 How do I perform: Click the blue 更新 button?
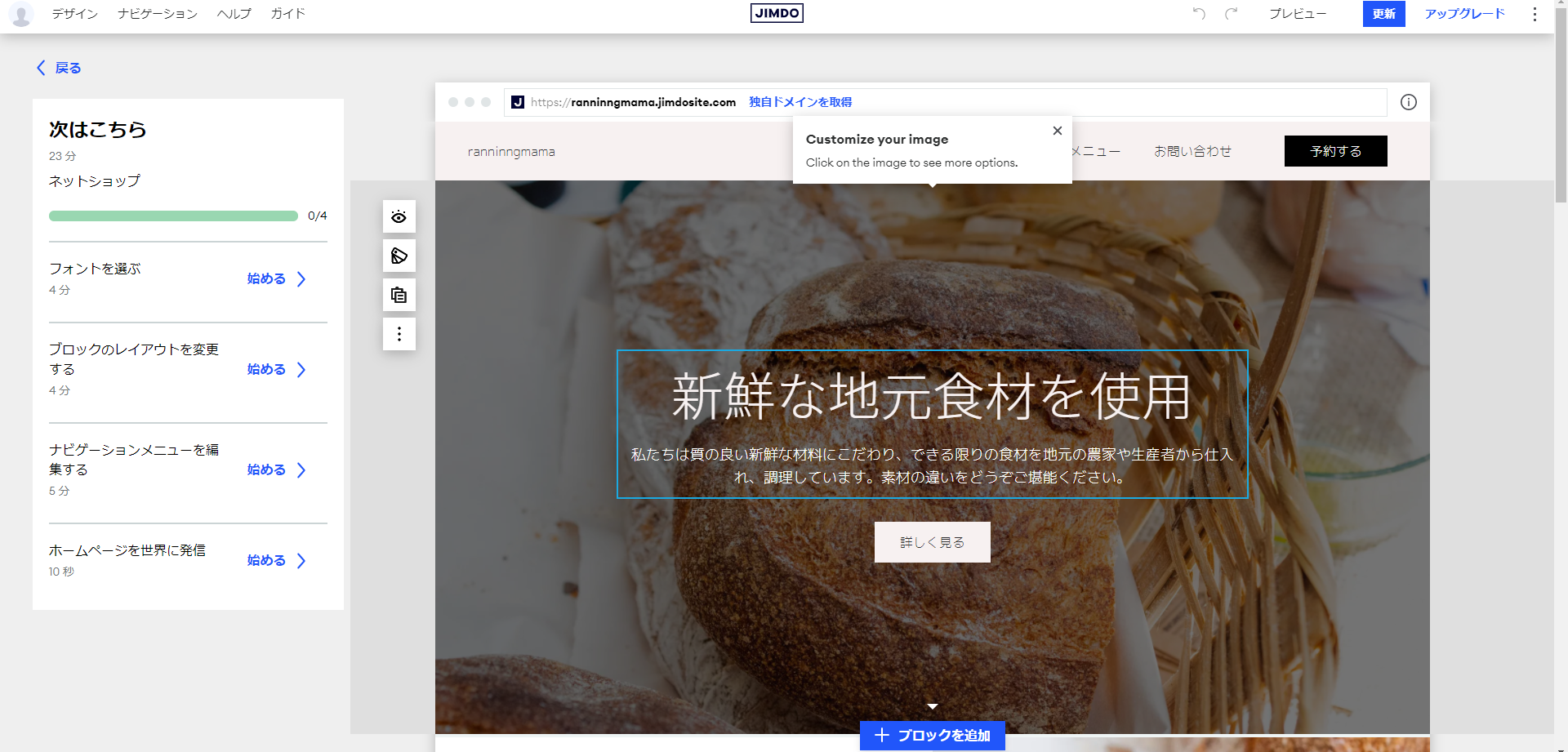[x=1383, y=14]
